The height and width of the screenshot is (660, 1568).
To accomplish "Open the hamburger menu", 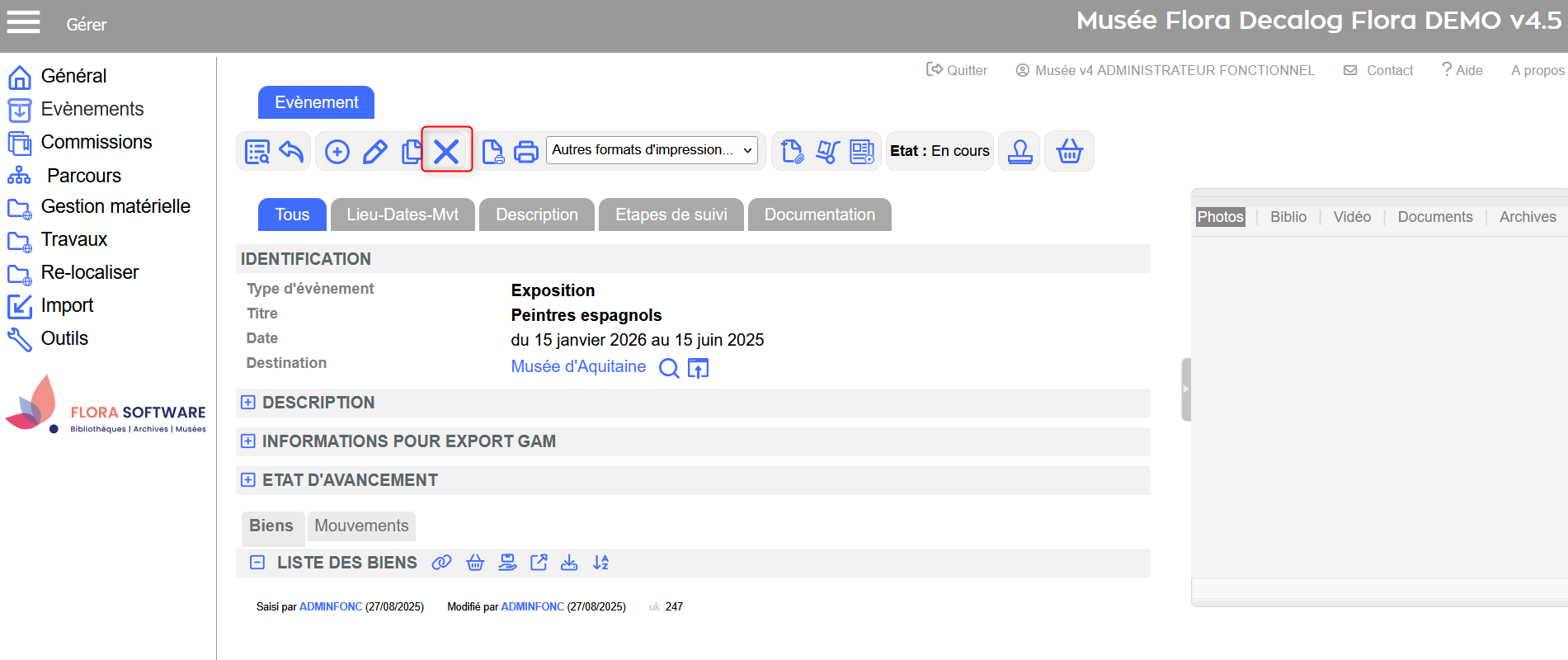I will [23, 22].
